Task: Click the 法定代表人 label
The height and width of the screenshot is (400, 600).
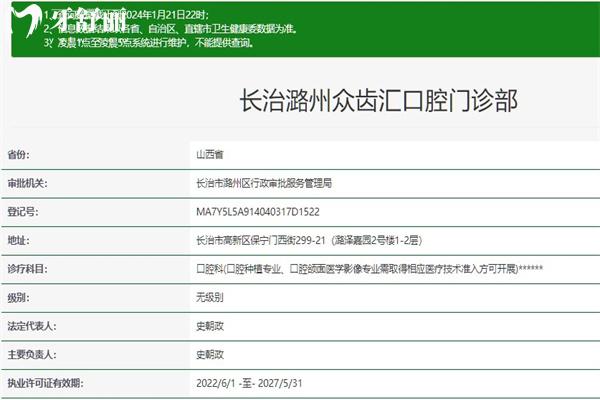Action: [32, 326]
